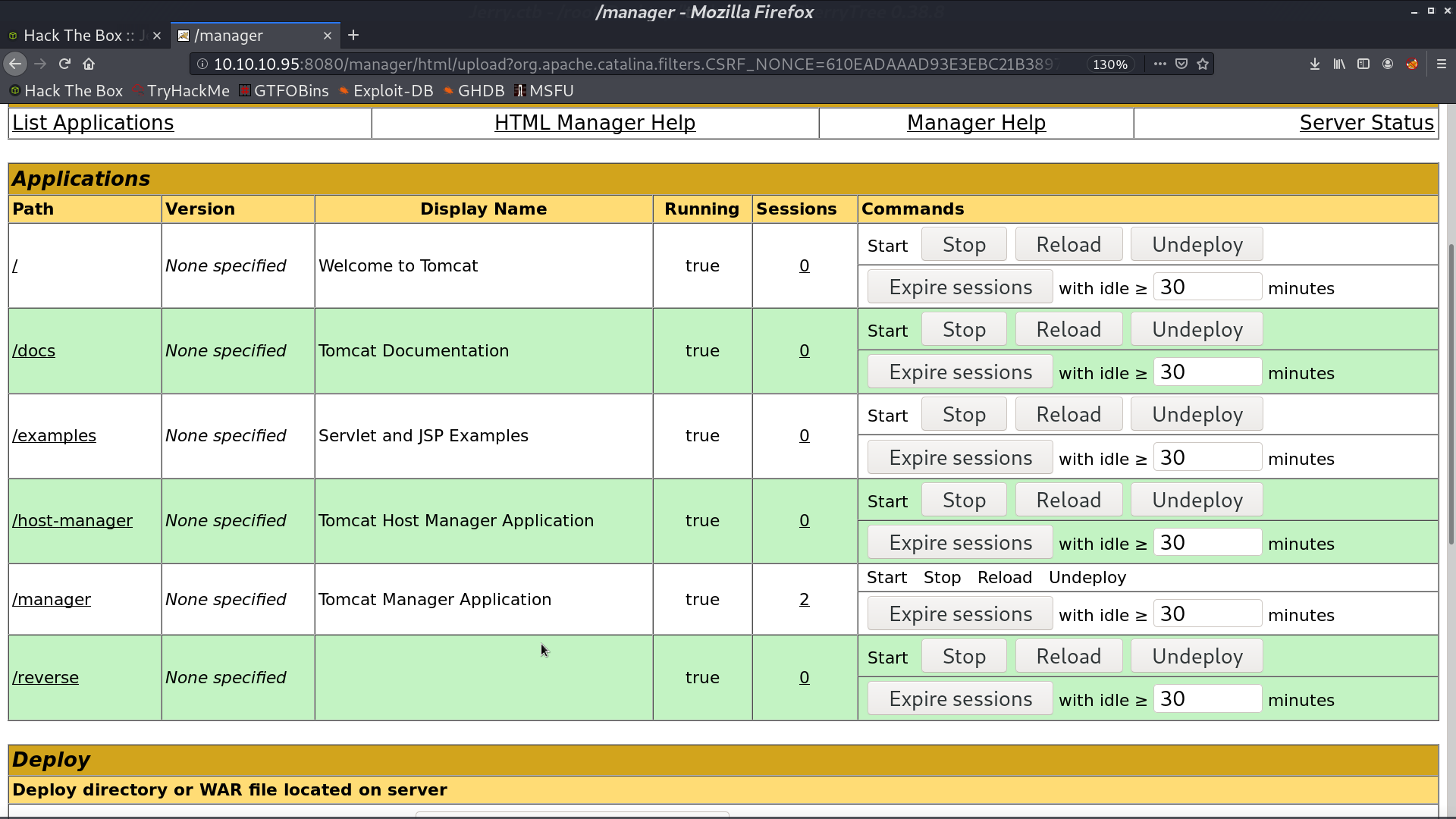1456x819 pixels.
Task: Reload the /examples application
Action: [x=1068, y=415]
